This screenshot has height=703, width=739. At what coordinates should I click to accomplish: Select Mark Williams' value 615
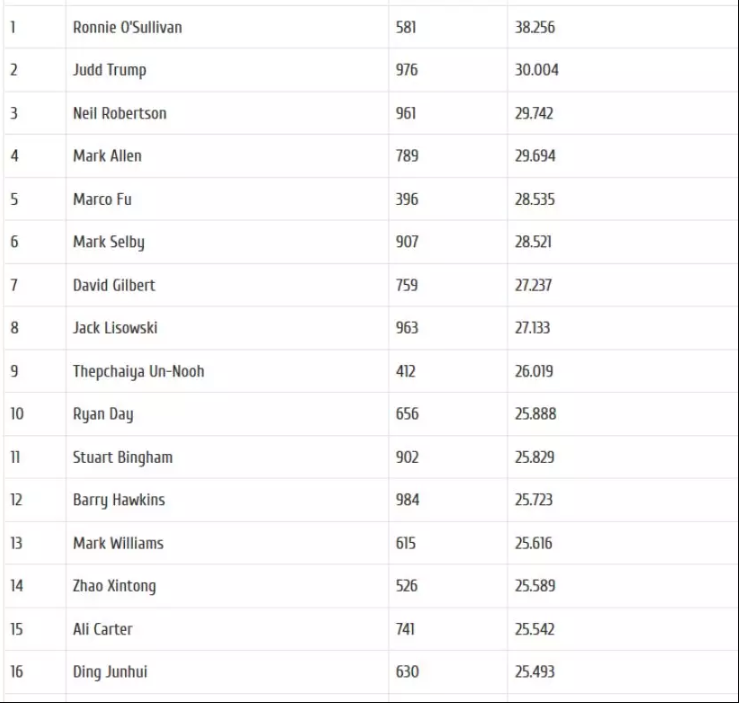coord(405,543)
